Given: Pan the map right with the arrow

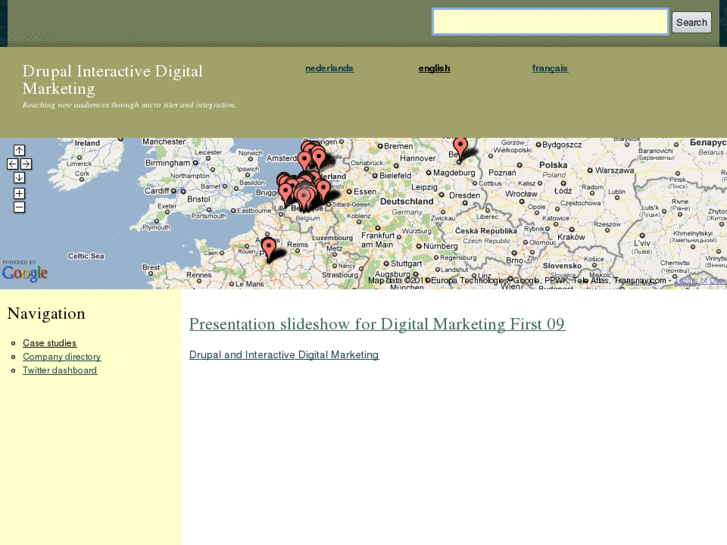Looking at the screenshot, I should coord(26,164).
